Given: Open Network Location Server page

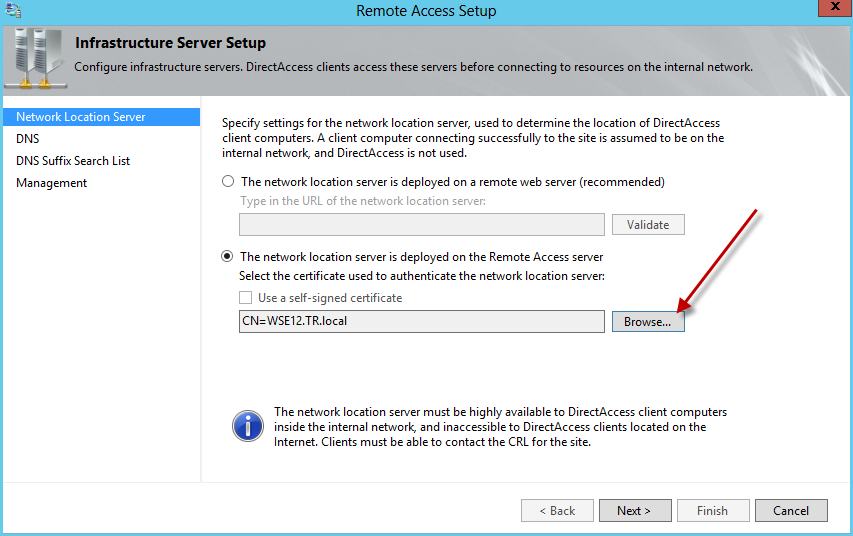Looking at the screenshot, I should [x=81, y=117].
